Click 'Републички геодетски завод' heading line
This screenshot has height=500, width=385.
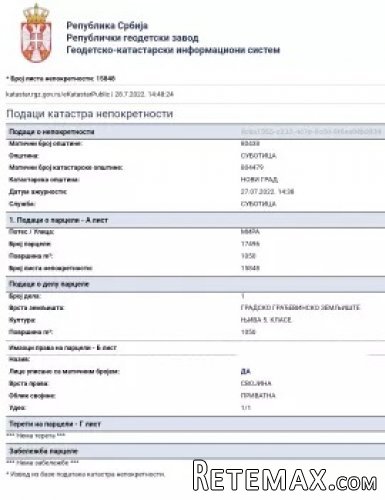tap(132, 38)
